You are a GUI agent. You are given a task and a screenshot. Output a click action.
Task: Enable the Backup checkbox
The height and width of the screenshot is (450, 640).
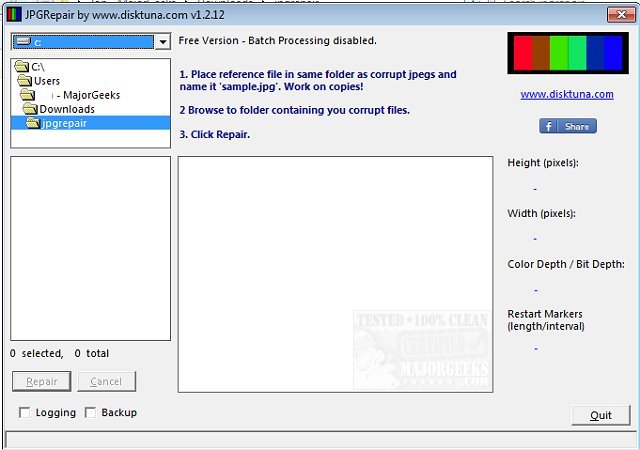pyautogui.click(x=90, y=413)
